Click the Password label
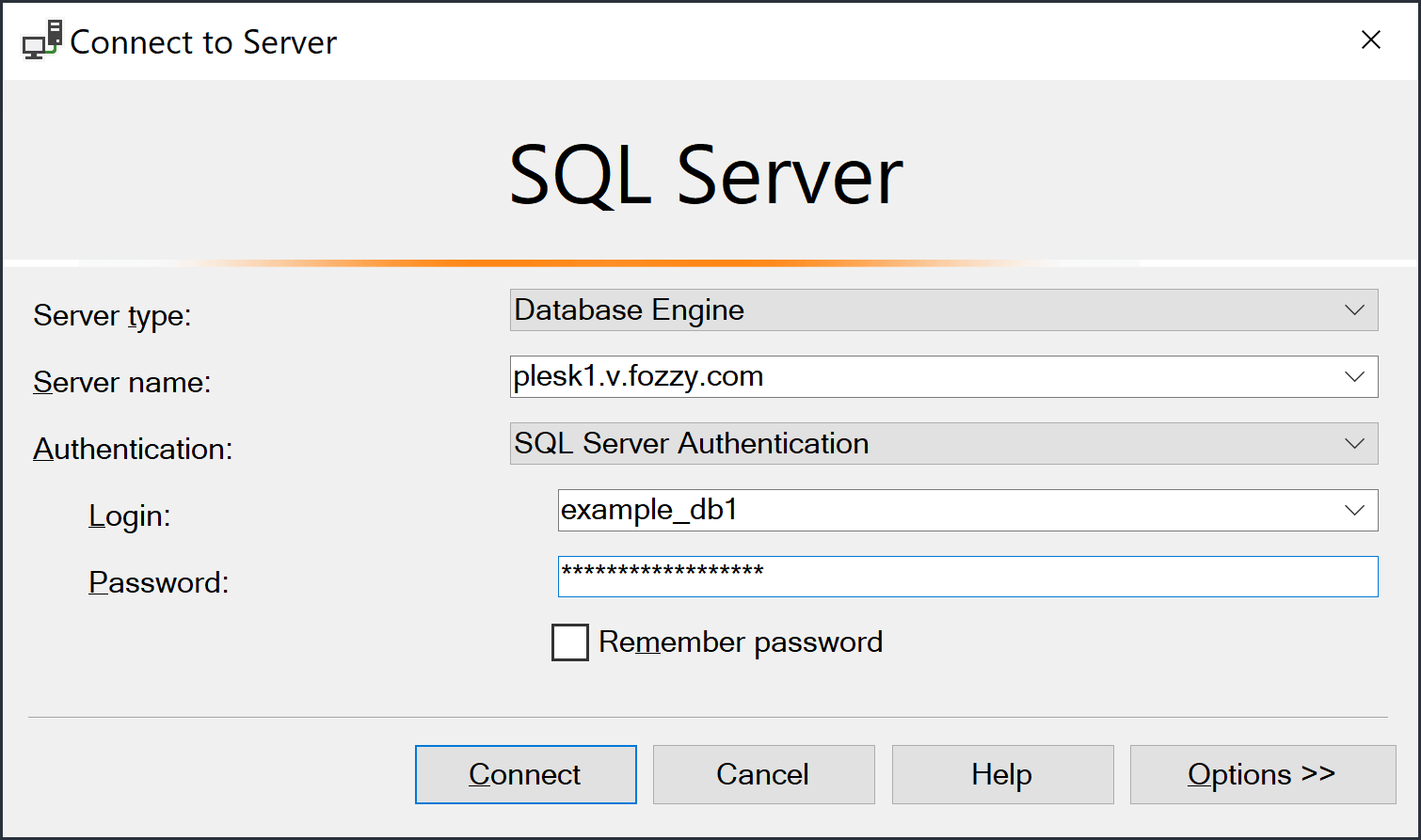 coord(159,583)
